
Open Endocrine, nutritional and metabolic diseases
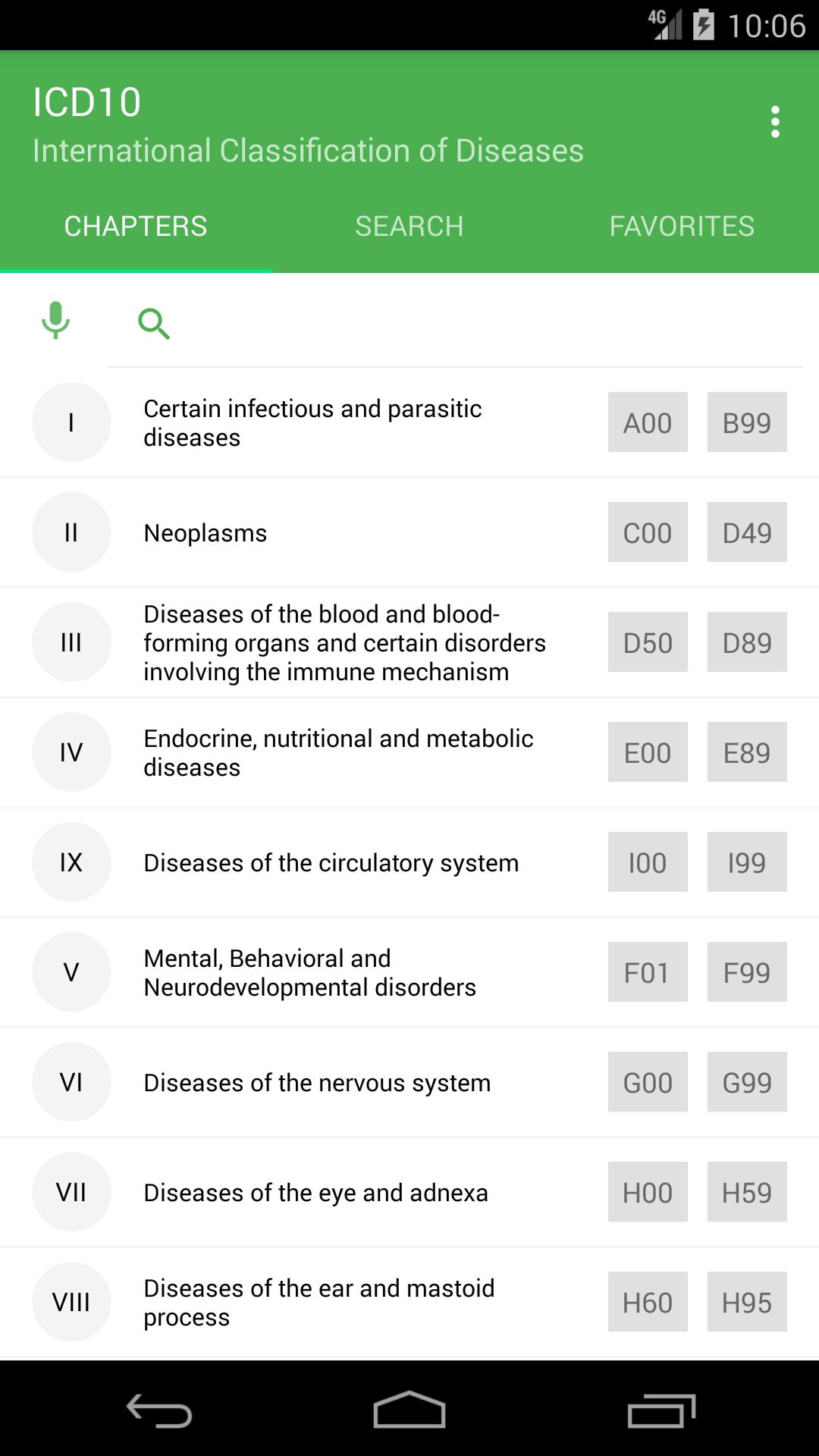pos(338,752)
